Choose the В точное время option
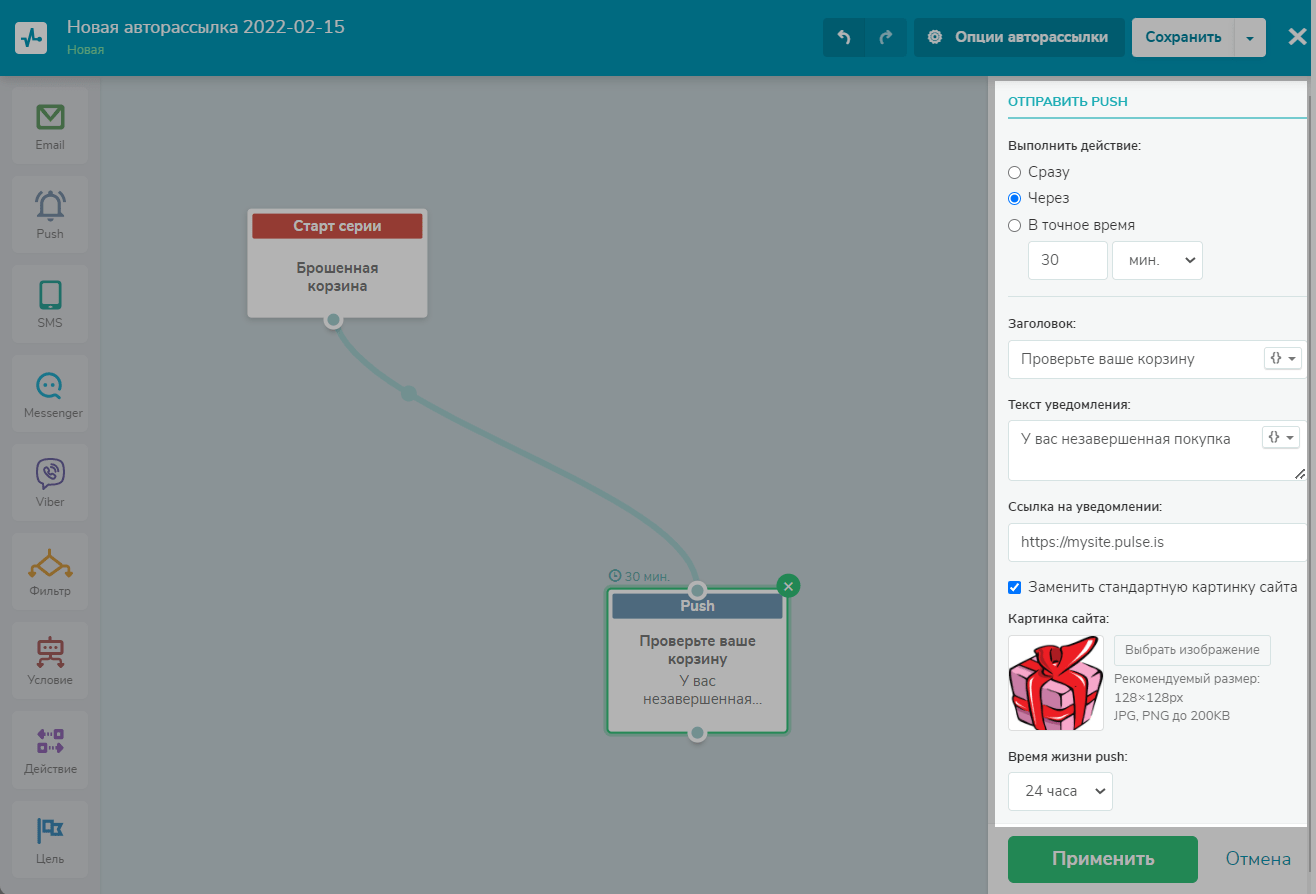 click(1015, 225)
